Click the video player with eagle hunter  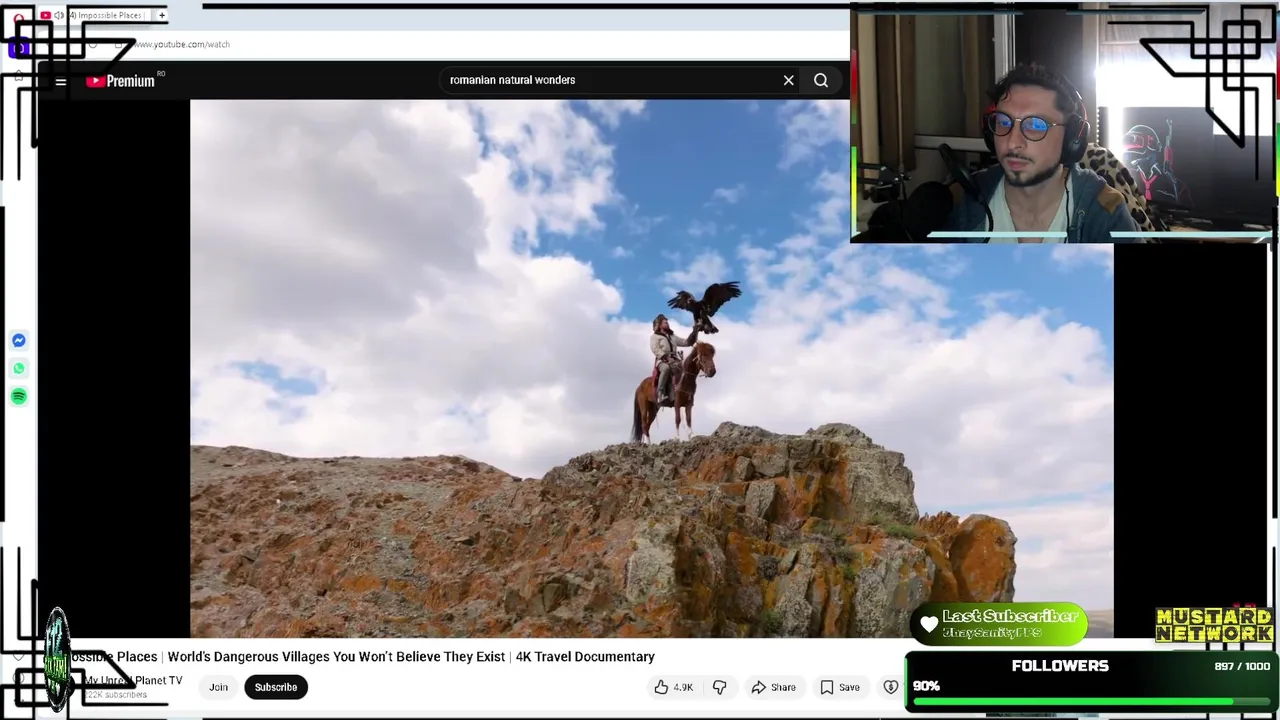click(651, 368)
